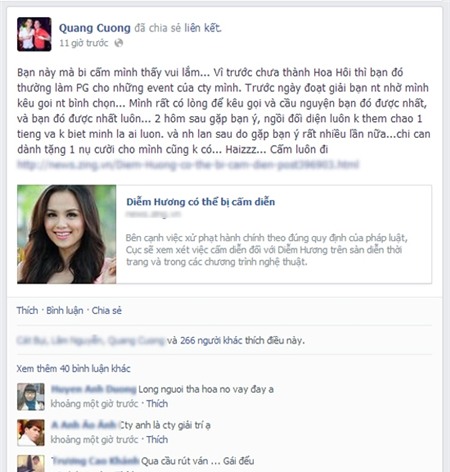Click Bình luận to comment
The height and width of the screenshot is (472, 450).
[65, 311]
